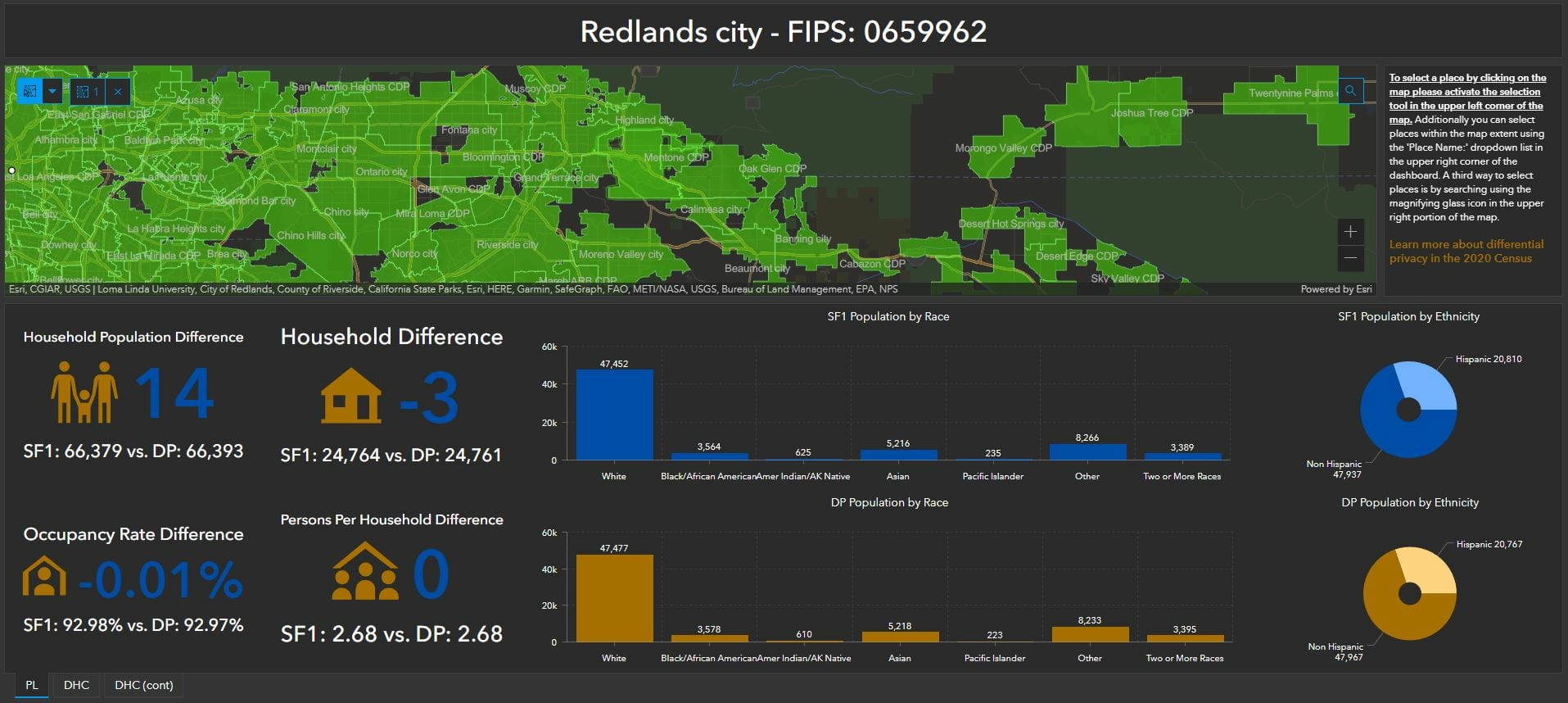Clear the map selection with the X
This screenshot has height=703, width=1568.
118,91
